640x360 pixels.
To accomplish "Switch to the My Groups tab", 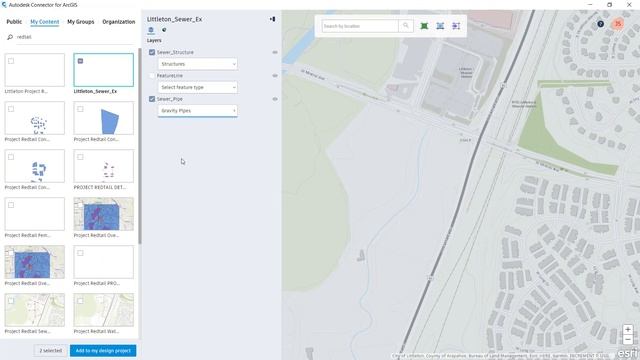I will click(x=81, y=22).
